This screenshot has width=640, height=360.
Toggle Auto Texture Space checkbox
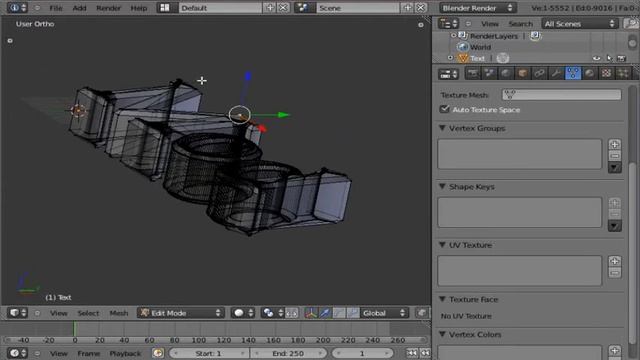[444, 109]
